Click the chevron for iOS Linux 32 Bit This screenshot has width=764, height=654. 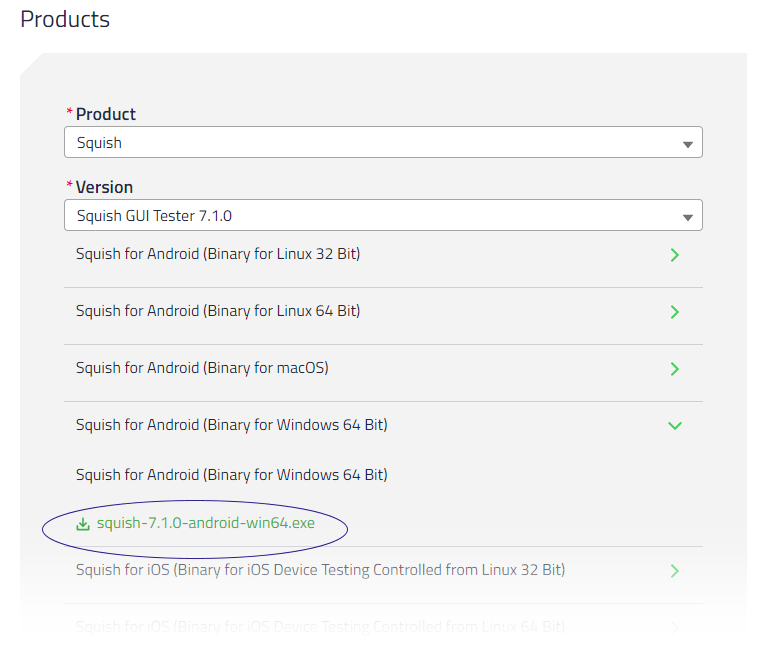[675, 571]
